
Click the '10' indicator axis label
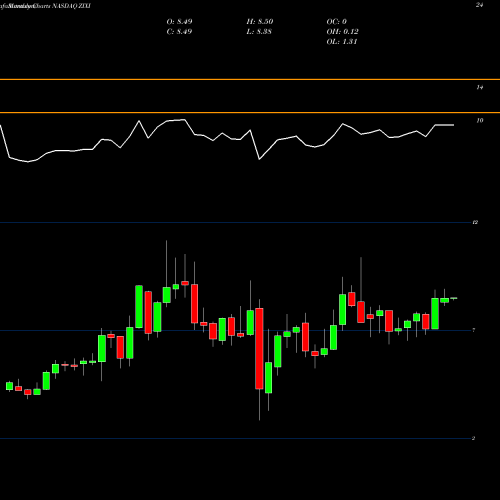(x=479, y=121)
